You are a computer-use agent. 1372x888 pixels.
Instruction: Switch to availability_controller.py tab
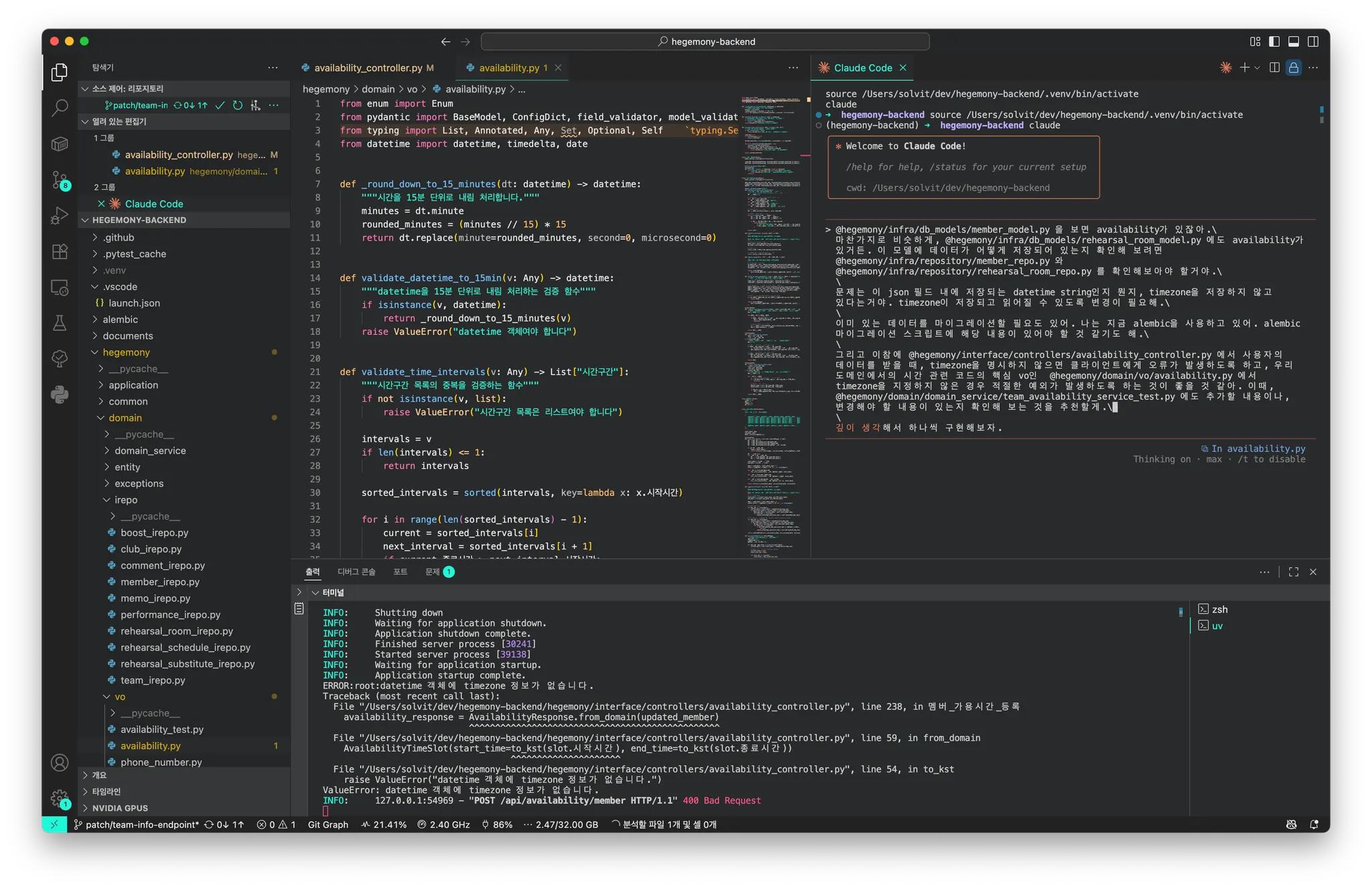(368, 68)
